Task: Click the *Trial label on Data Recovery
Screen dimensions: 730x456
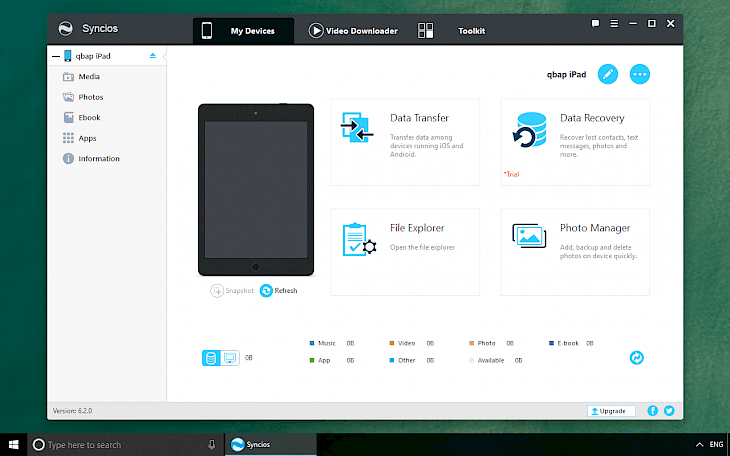Action: (511, 174)
